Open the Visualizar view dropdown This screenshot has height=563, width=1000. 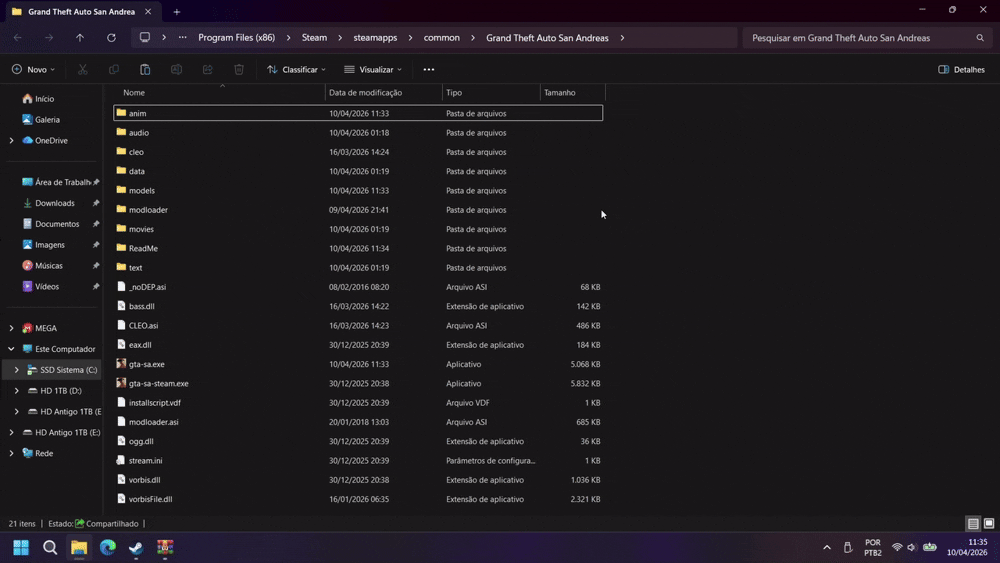coord(373,69)
